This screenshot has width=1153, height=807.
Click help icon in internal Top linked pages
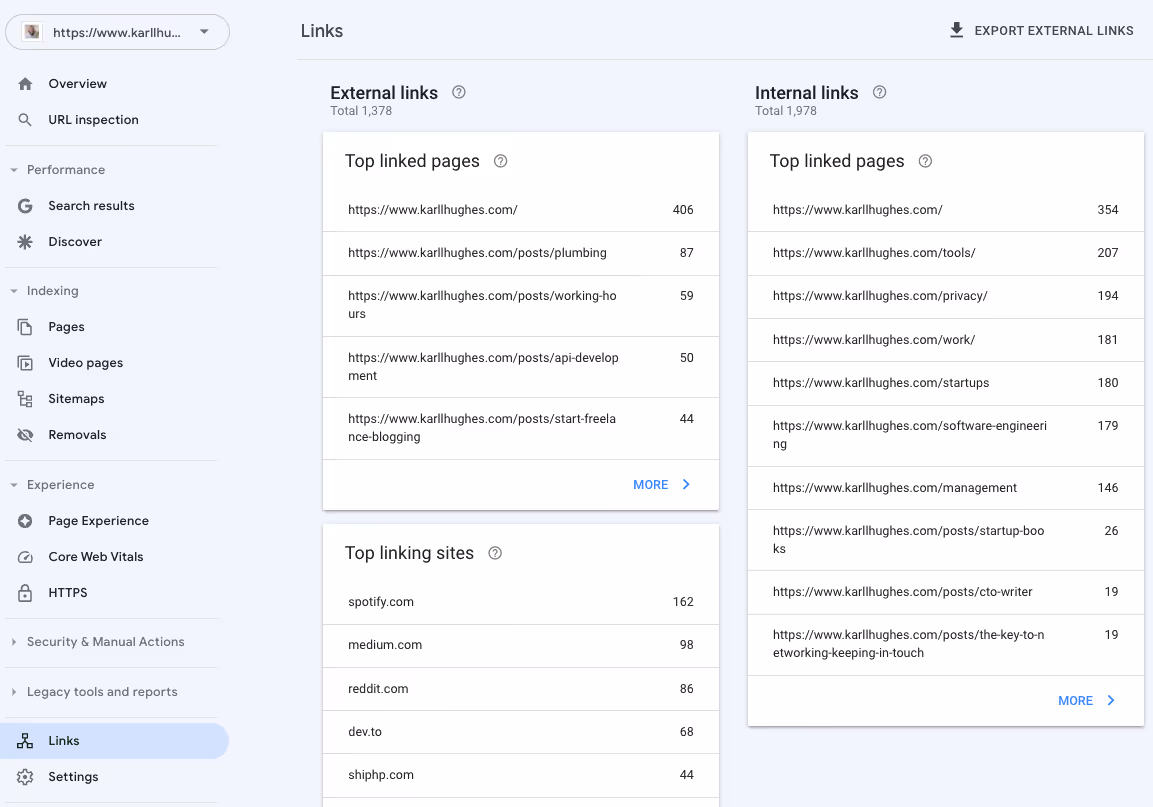coord(926,161)
